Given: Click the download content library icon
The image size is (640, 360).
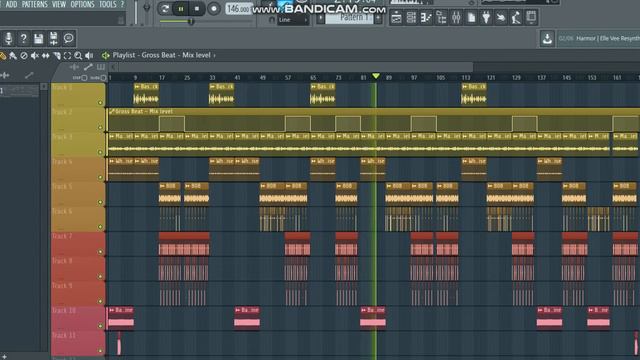Looking at the screenshot, I should [x=547, y=38].
